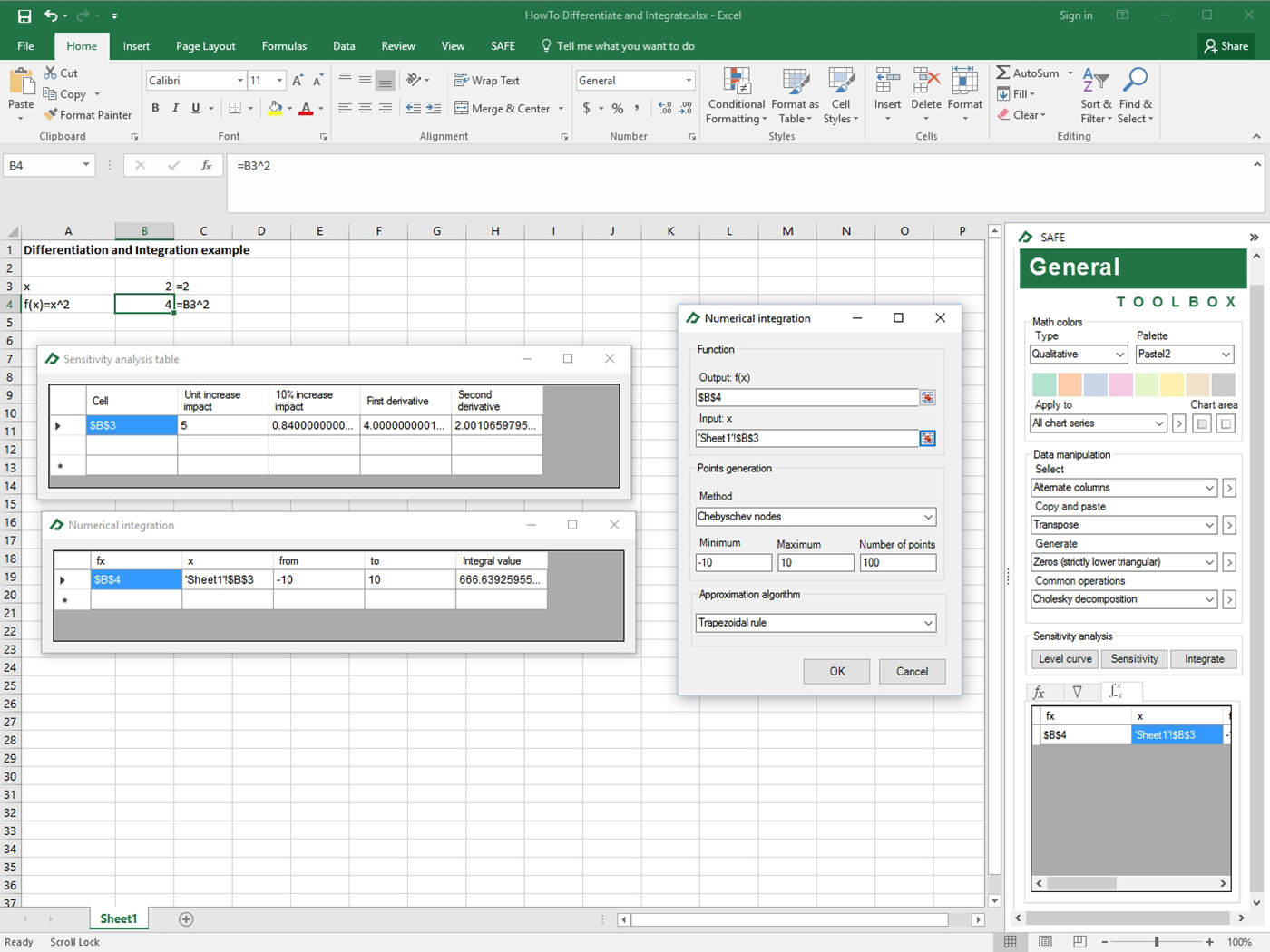The image size is (1270, 952).
Task: Open the Approximation algorithm Trapezoidal rule dropdown
Action: (x=928, y=623)
